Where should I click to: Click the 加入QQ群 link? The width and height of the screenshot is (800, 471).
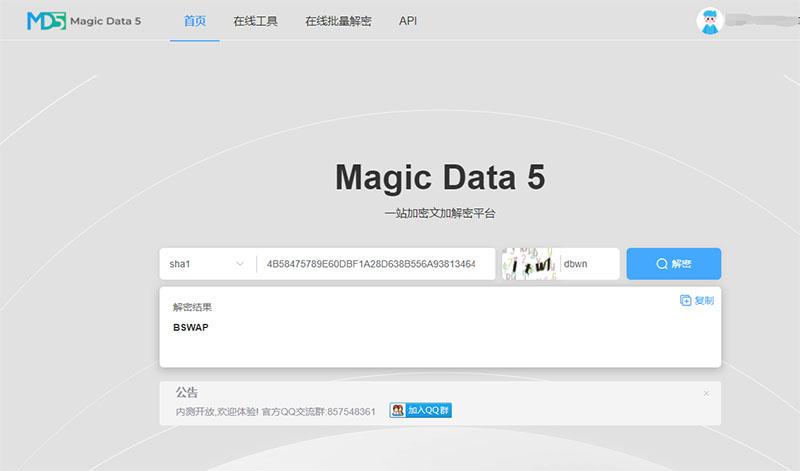pos(420,410)
